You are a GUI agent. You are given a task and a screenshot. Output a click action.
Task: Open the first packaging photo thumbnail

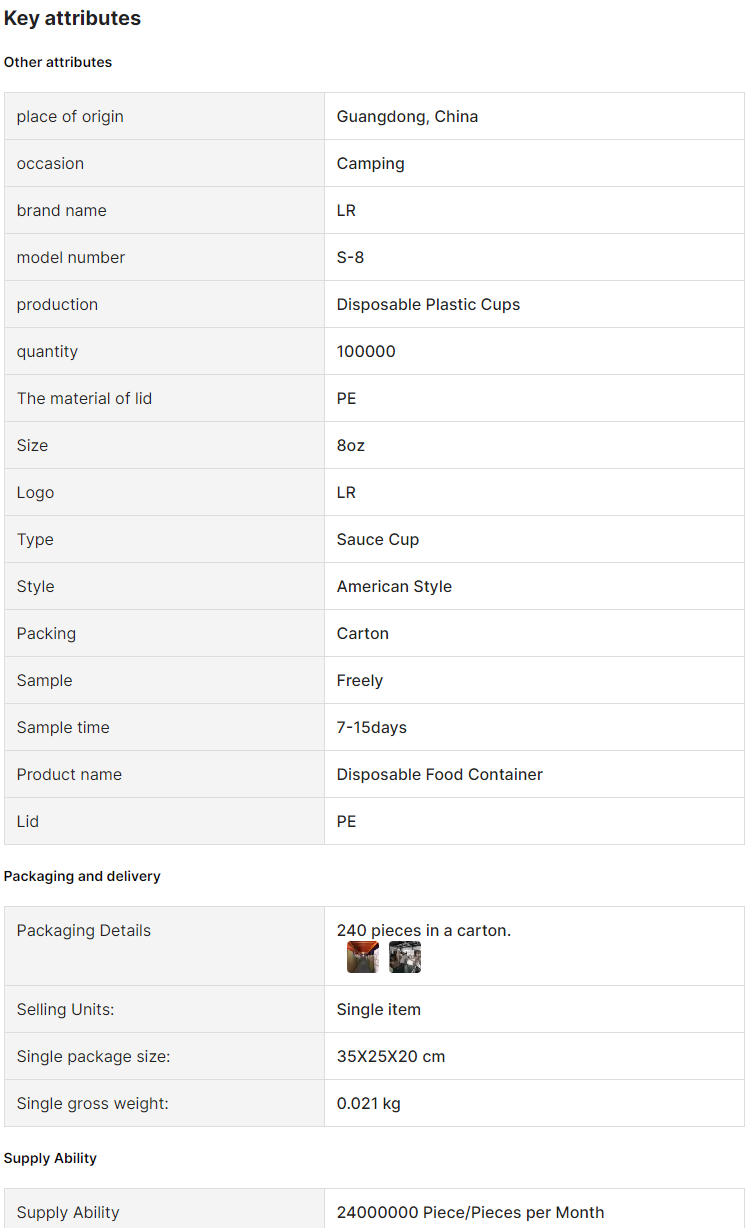(362, 957)
